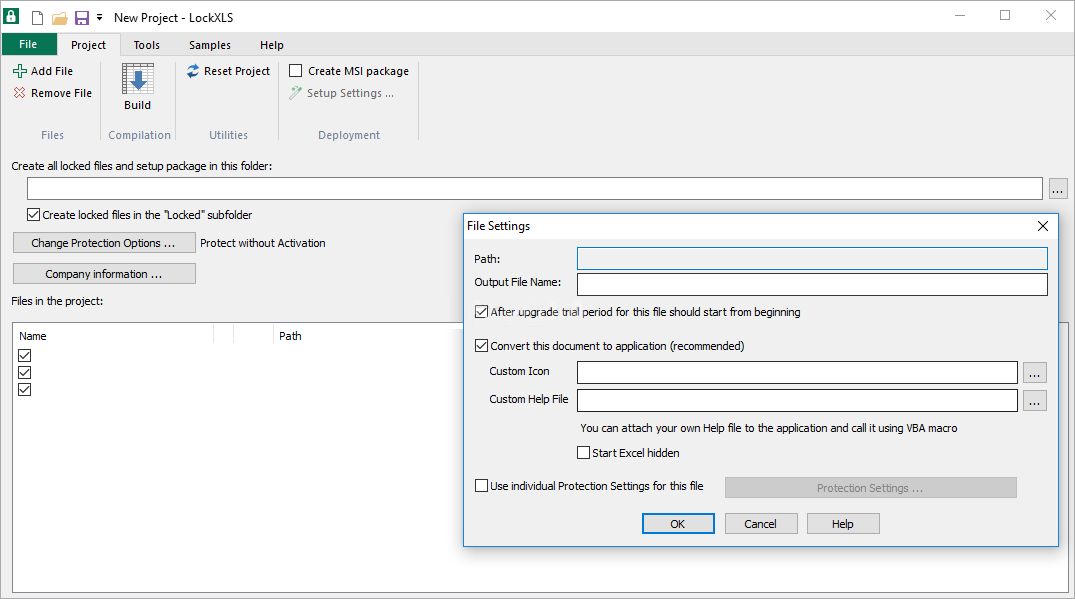Viewport: 1075px width, 599px height.
Task: Open the File menu
Action: 28,44
